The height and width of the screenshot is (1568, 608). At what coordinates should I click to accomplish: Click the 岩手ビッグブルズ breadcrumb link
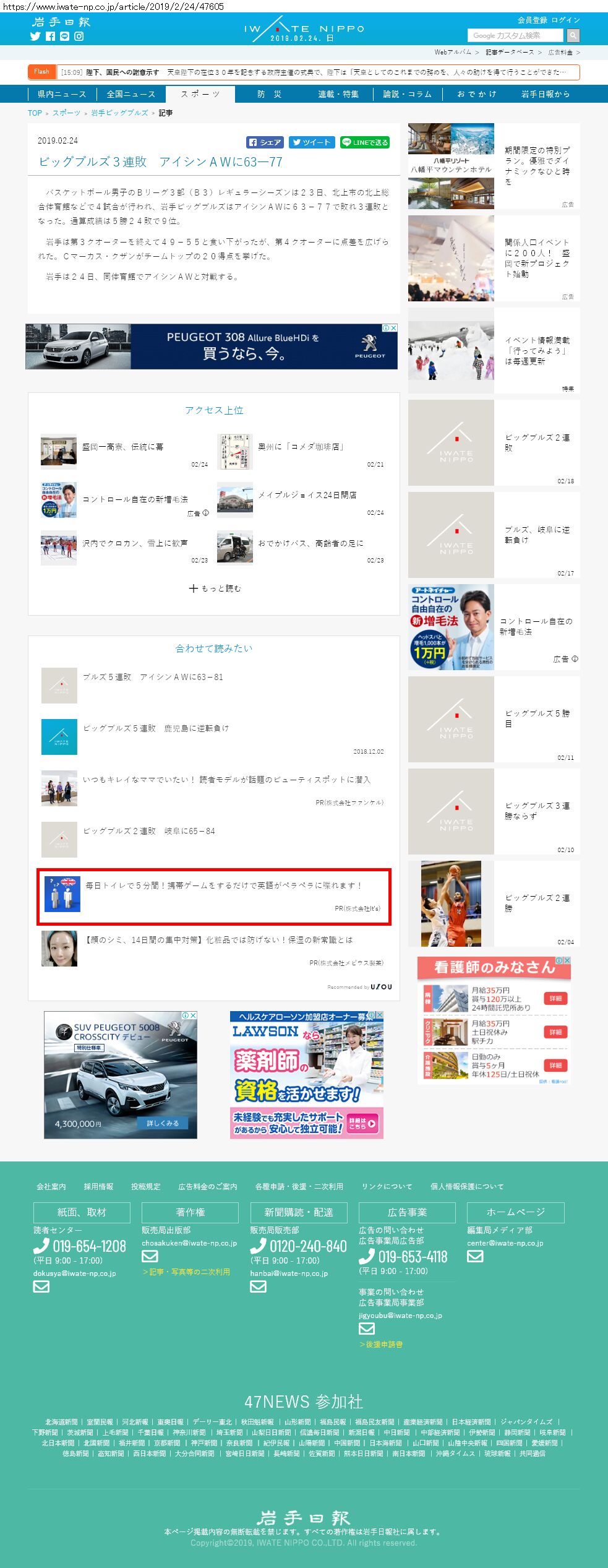(x=119, y=113)
